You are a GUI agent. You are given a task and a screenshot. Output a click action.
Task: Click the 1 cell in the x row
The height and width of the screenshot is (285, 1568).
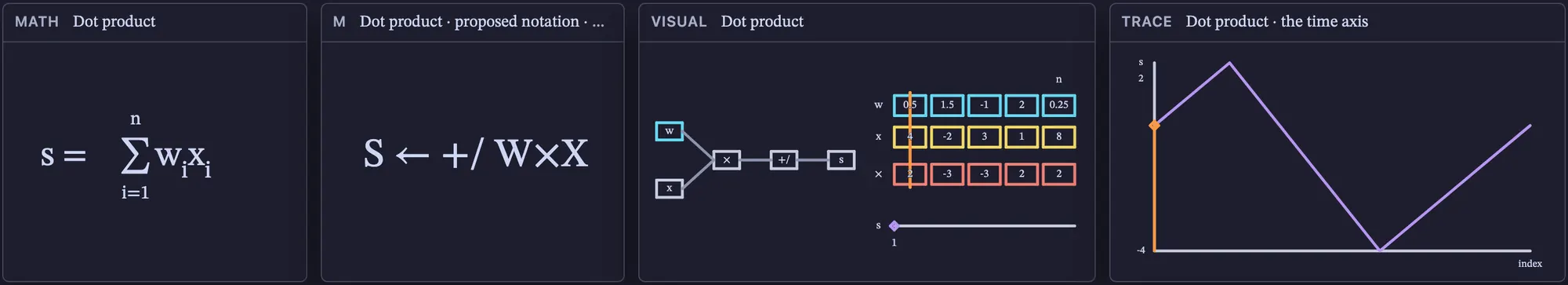1022,137
